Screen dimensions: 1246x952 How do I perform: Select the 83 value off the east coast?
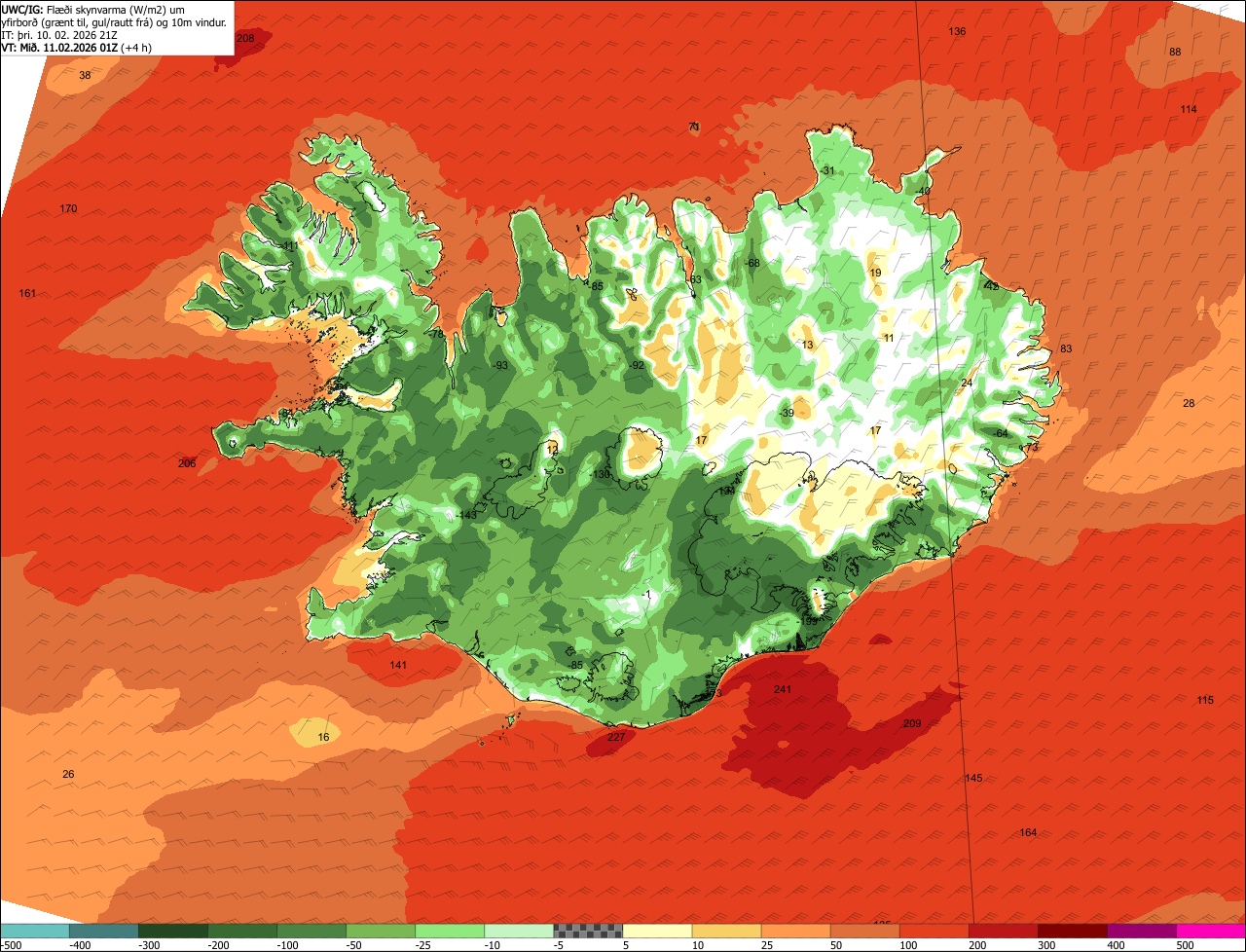pyautogui.click(x=1066, y=348)
